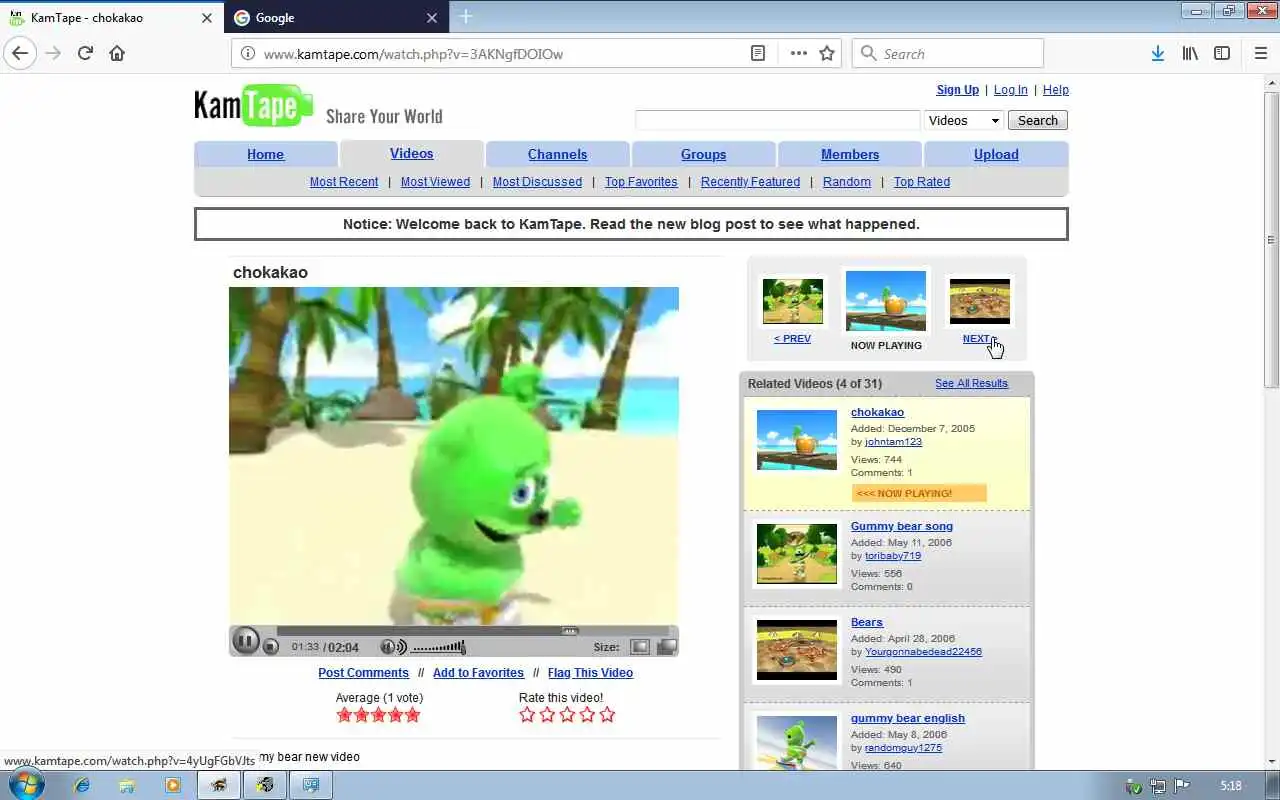This screenshot has width=1280, height=800.
Task: Click the KamTape search input field
Action: coord(777,120)
